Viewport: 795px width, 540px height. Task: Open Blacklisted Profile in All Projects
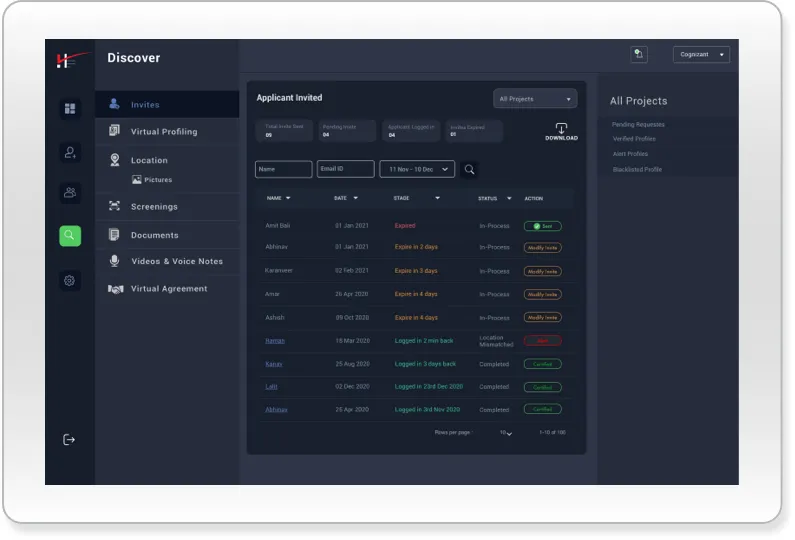[x=637, y=169]
